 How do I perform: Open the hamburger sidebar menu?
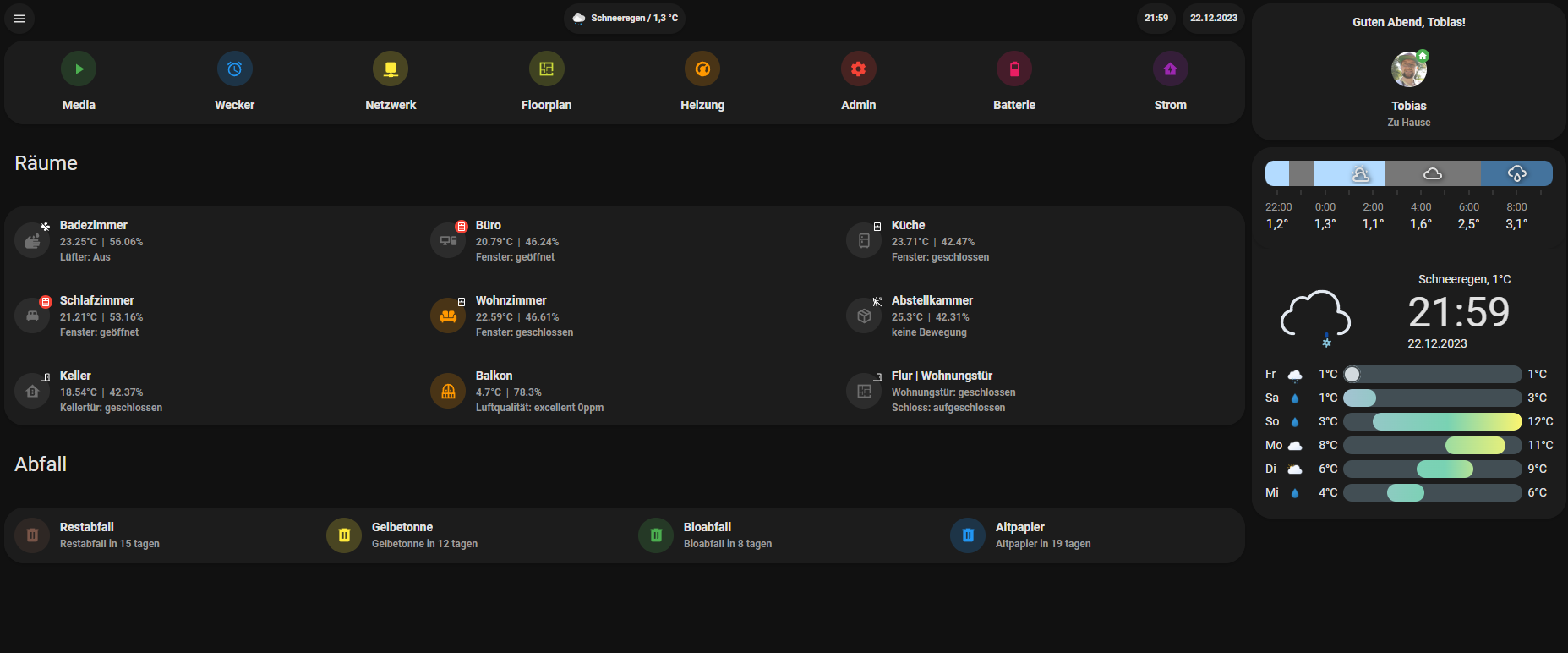pyautogui.click(x=19, y=18)
